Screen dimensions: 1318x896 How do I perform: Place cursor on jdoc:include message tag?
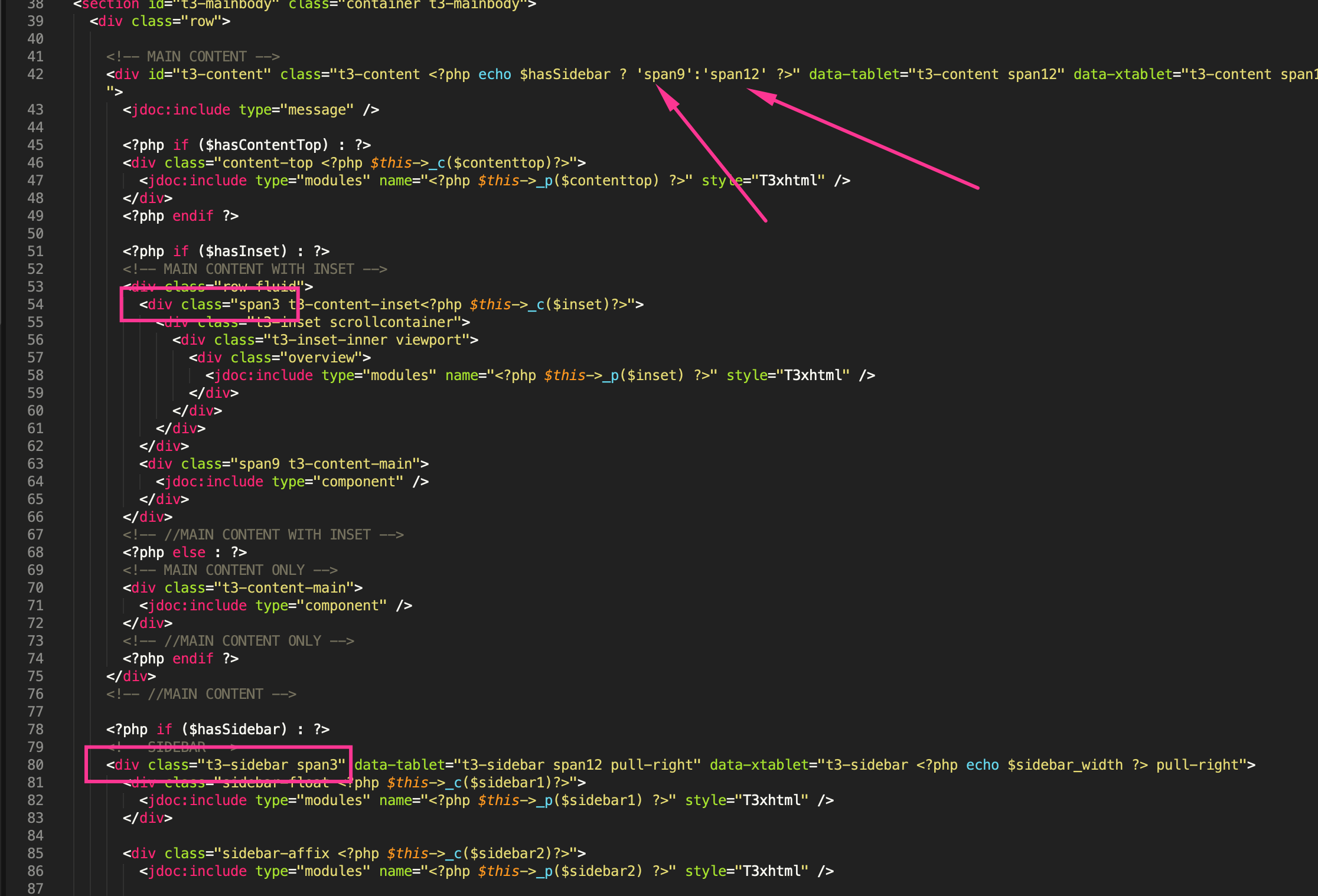(181, 110)
